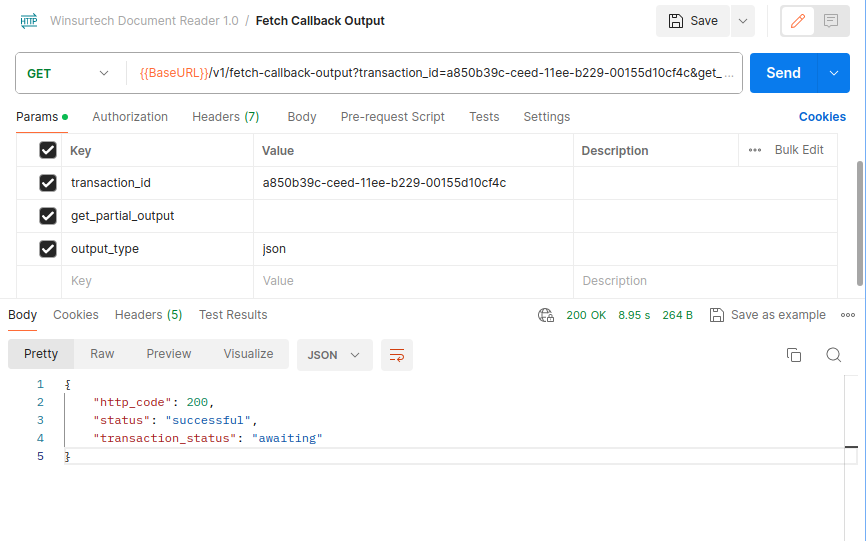Click the empty Key placeholder field
This screenshot has height=541, width=867.
(x=158, y=281)
